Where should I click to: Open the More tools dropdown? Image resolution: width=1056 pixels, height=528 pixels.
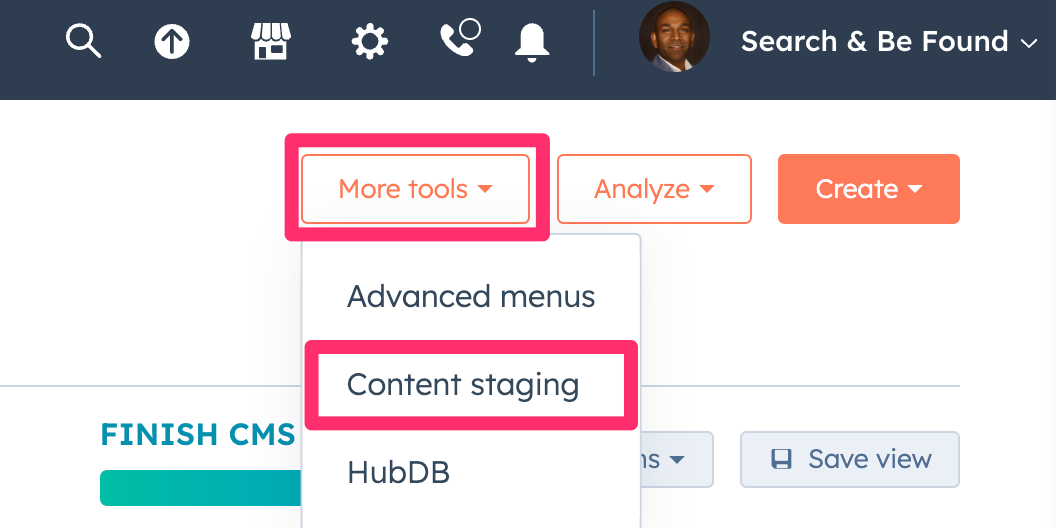pos(415,189)
